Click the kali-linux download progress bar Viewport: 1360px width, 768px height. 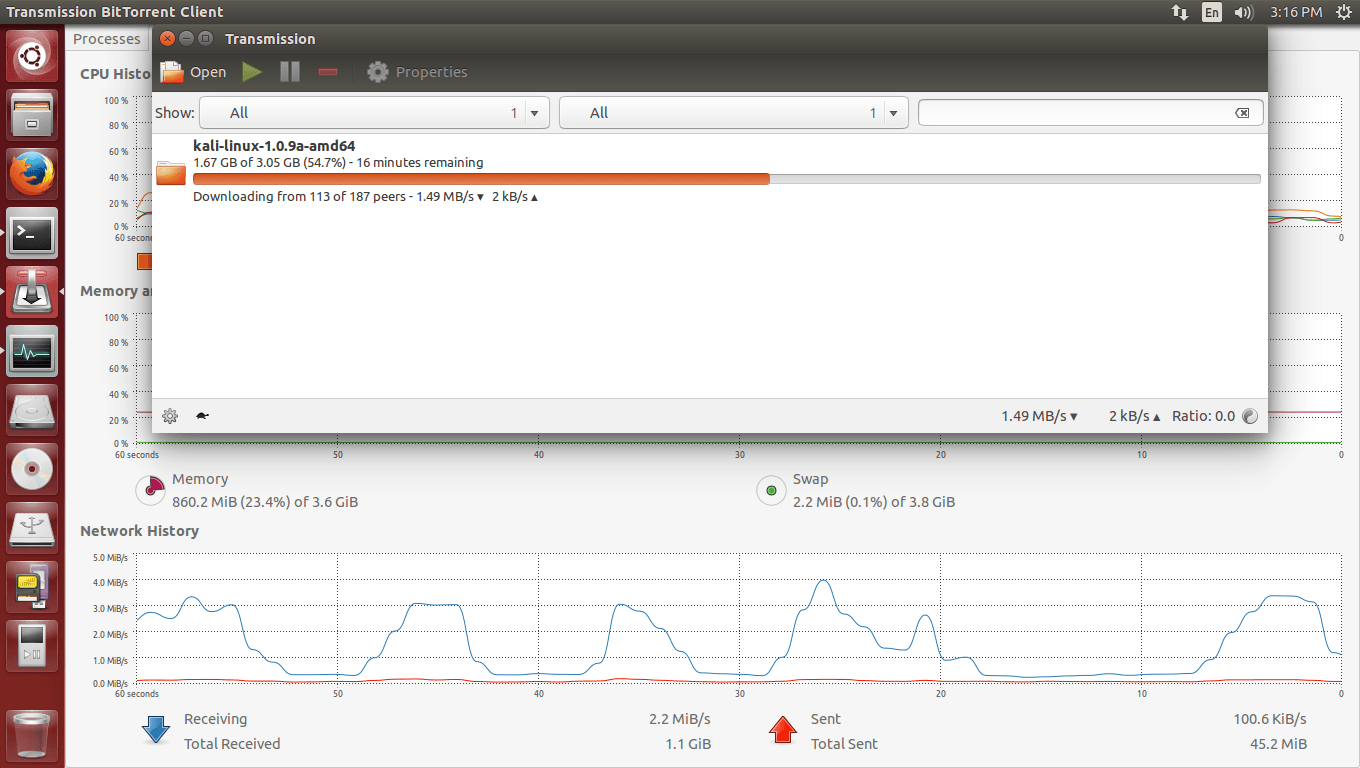(x=726, y=179)
